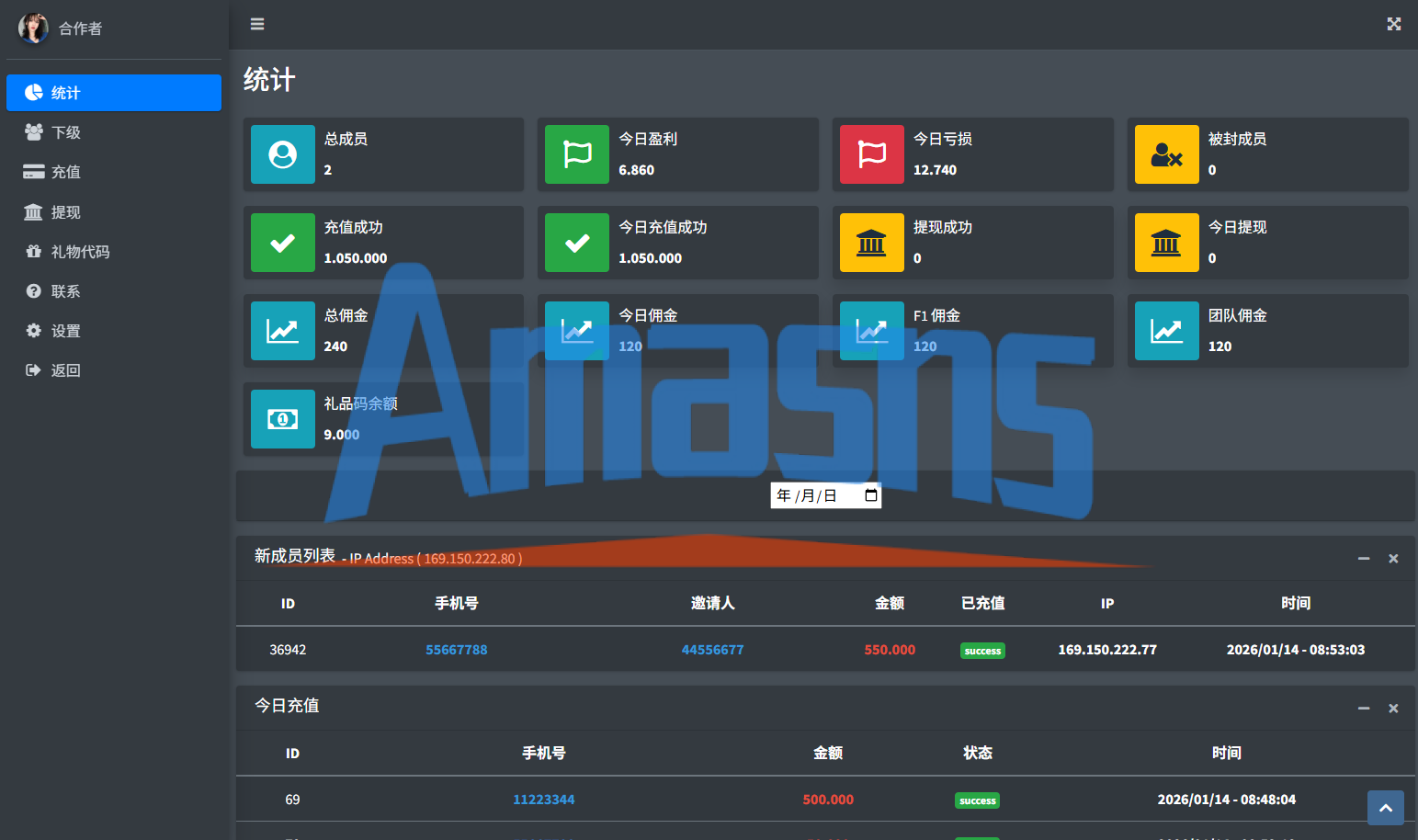Toggle the hamburger sidebar menu
Image resolution: width=1418 pixels, height=840 pixels.
pos(257,24)
